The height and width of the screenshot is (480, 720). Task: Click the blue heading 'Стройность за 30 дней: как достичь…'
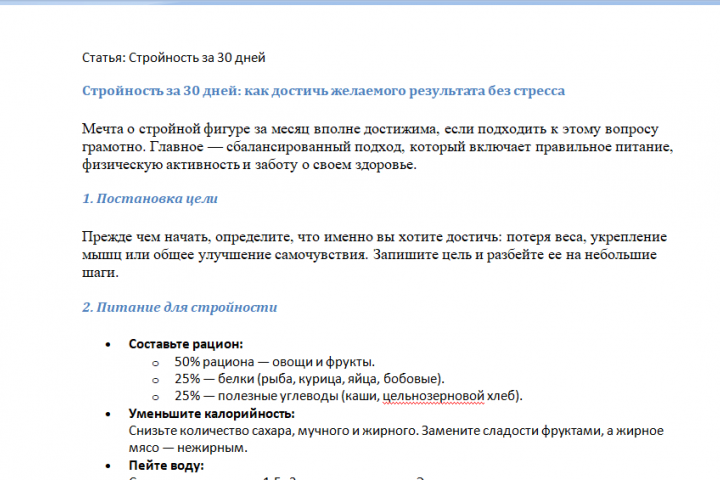(323, 91)
